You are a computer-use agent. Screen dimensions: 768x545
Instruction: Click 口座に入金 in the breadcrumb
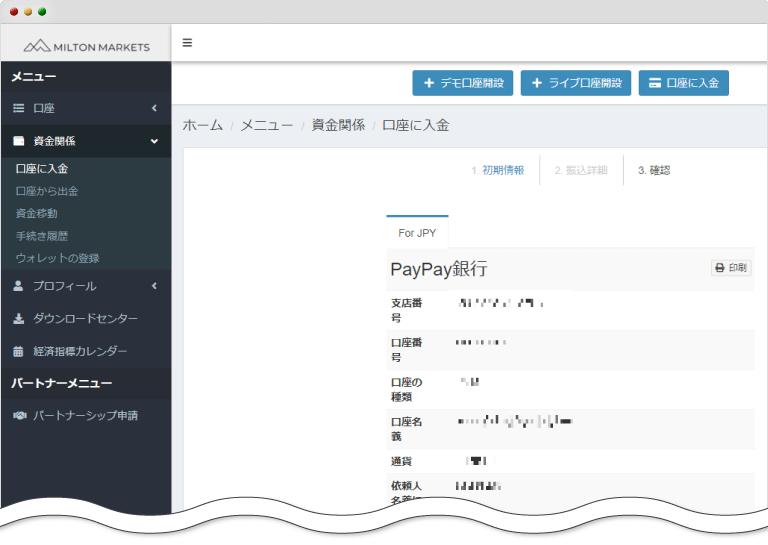coord(416,125)
